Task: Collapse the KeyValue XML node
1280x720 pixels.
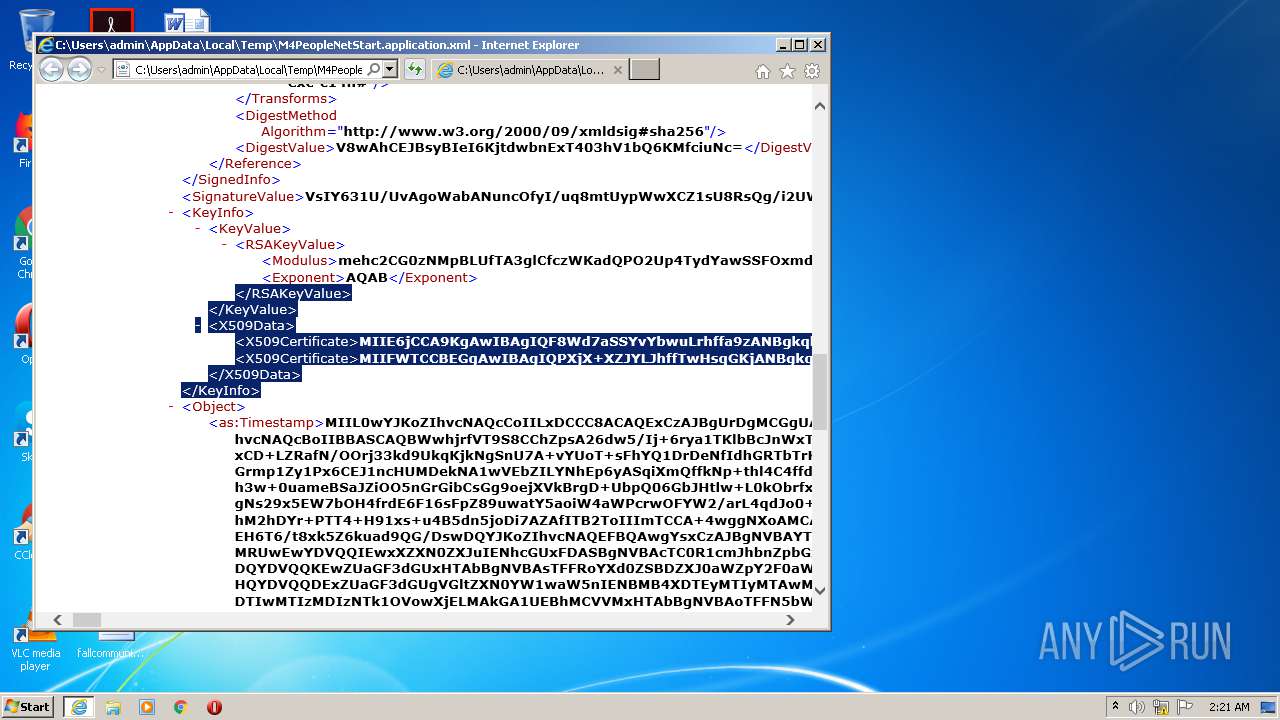Action: [199, 229]
